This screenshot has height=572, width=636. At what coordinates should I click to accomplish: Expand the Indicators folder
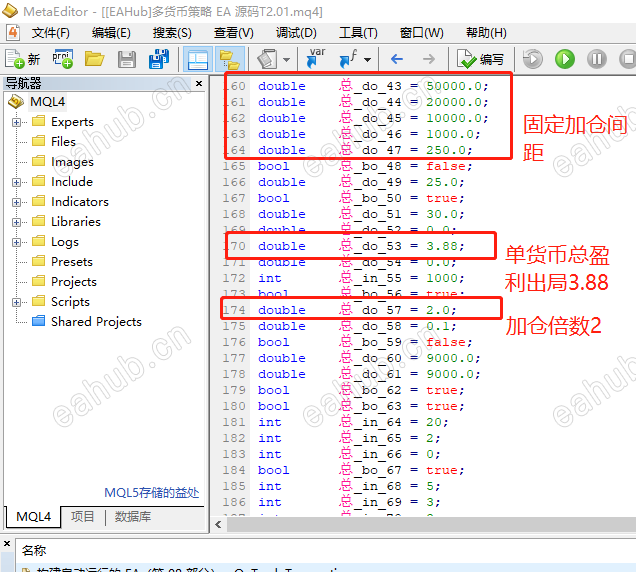coord(16,202)
